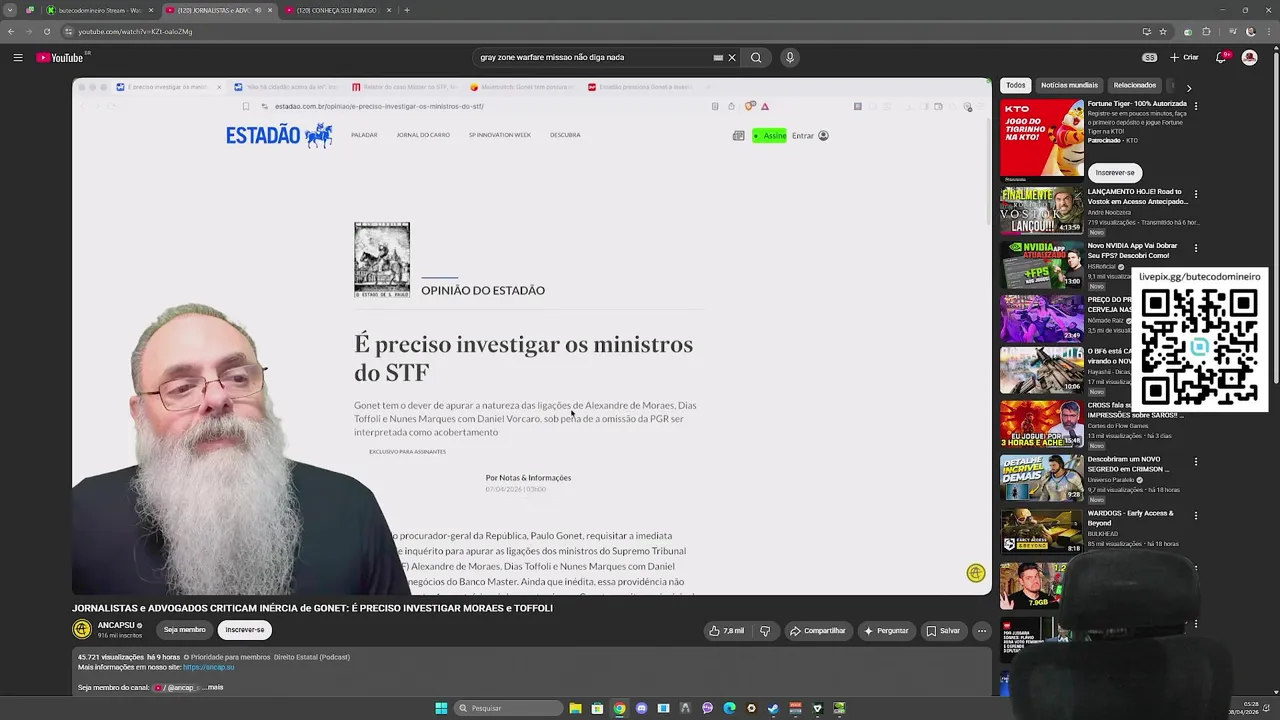The width and height of the screenshot is (1280, 720).
Task: Open Discord from the taskbar
Action: pyautogui.click(x=642, y=708)
